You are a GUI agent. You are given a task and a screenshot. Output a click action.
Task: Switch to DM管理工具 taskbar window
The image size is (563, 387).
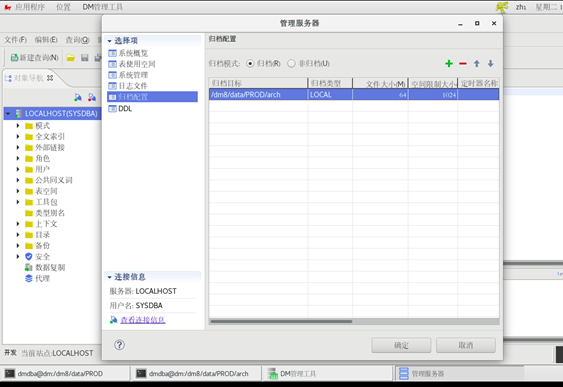click(x=327, y=374)
